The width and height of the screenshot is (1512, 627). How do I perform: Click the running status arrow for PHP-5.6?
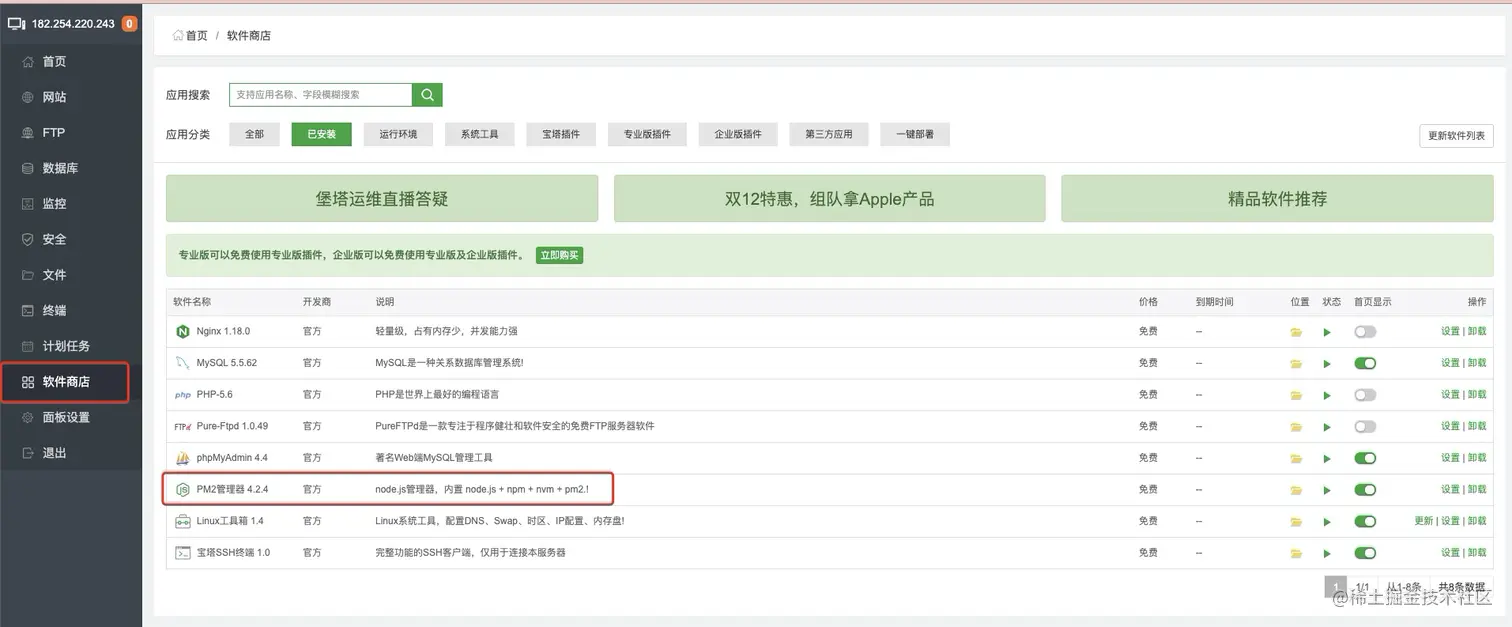1327,395
